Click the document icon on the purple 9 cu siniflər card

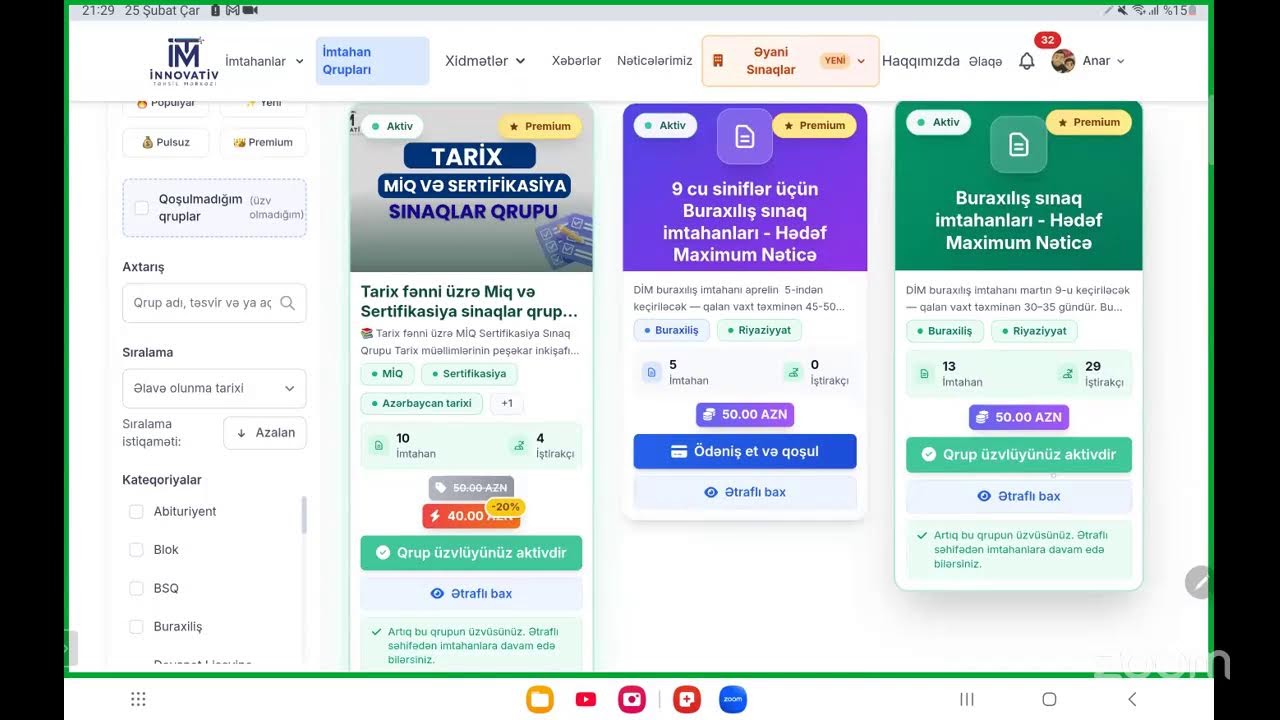coord(745,137)
